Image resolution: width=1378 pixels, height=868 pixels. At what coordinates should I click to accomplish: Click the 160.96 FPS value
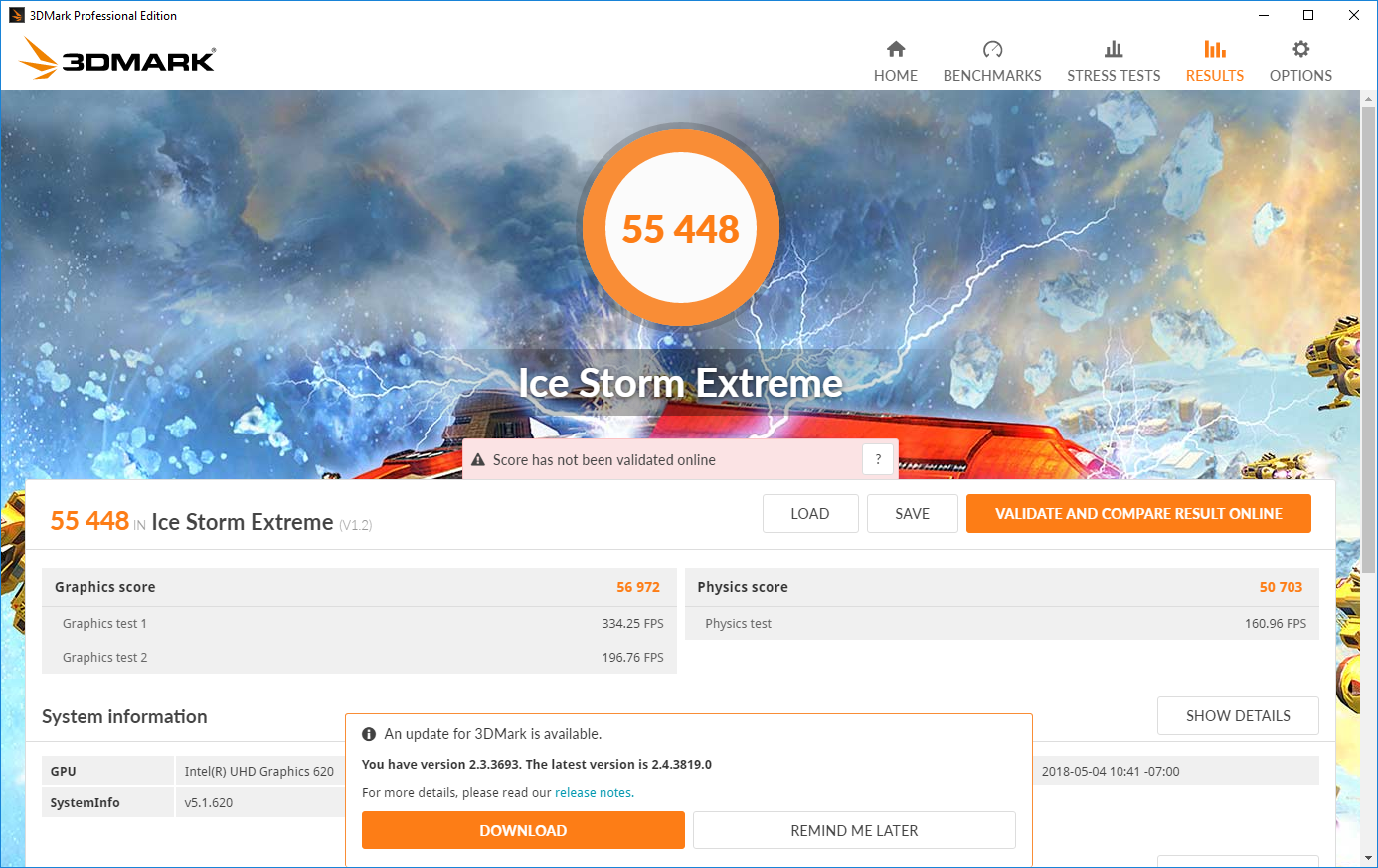[1276, 624]
